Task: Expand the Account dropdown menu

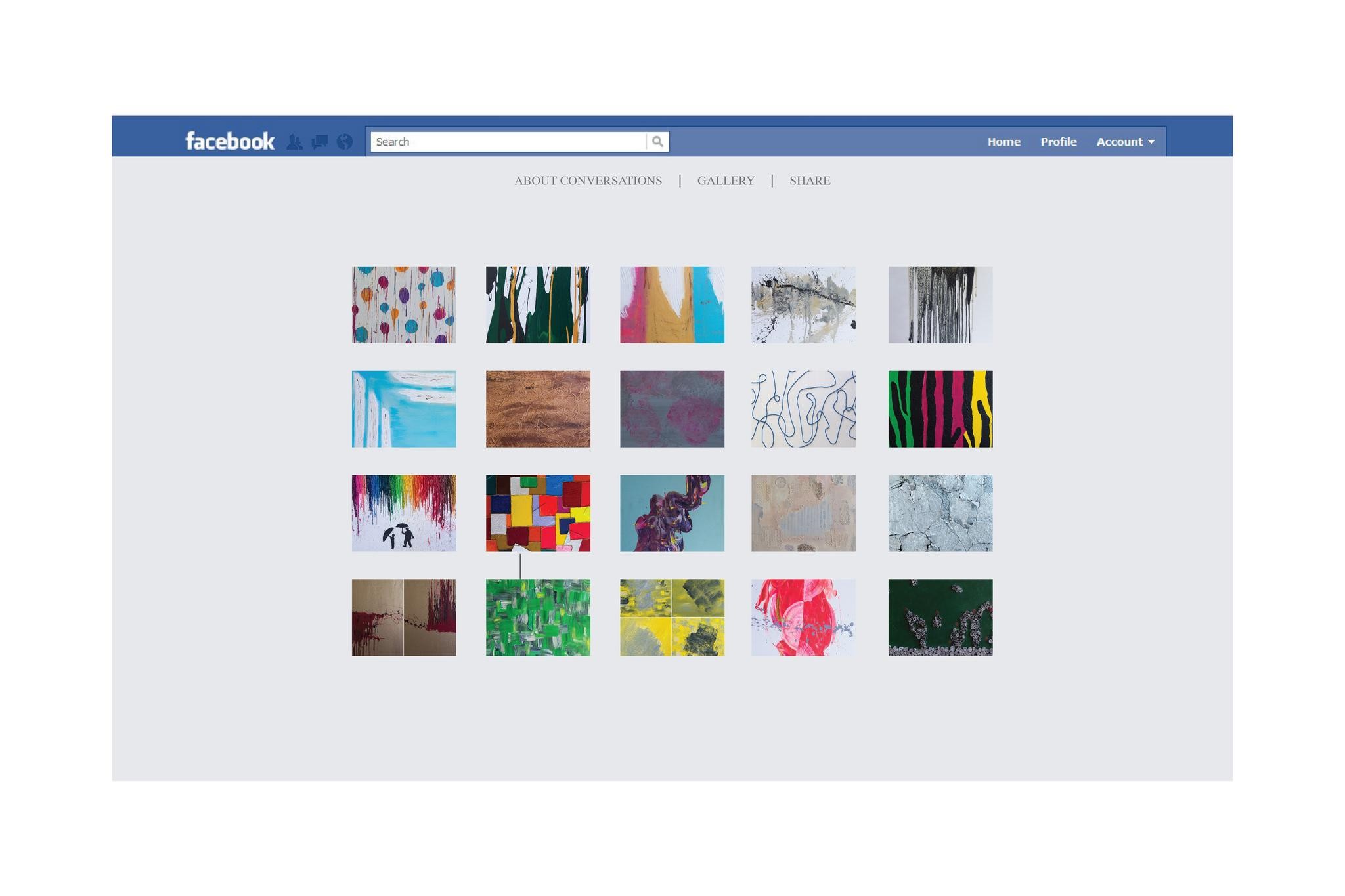Action: pyautogui.click(x=1125, y=142)
